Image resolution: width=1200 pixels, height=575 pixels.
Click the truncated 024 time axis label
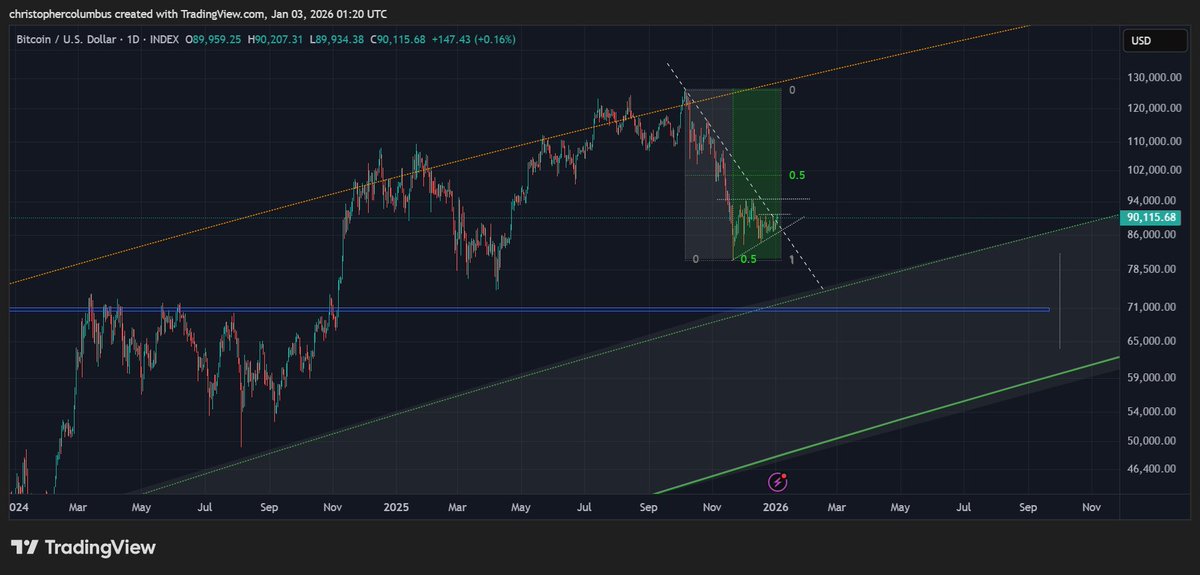point(19,508)
